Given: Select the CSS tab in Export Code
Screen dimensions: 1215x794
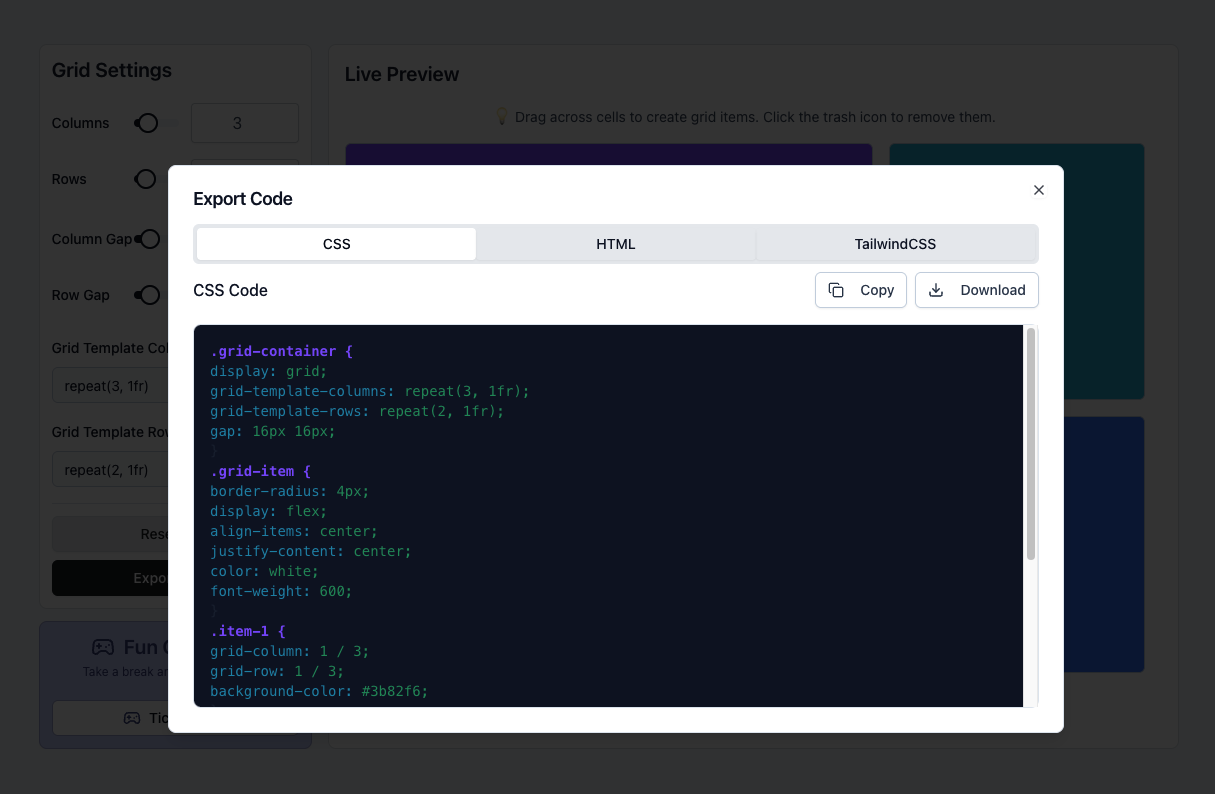Looking at the screenshot, I should [336, 243].
